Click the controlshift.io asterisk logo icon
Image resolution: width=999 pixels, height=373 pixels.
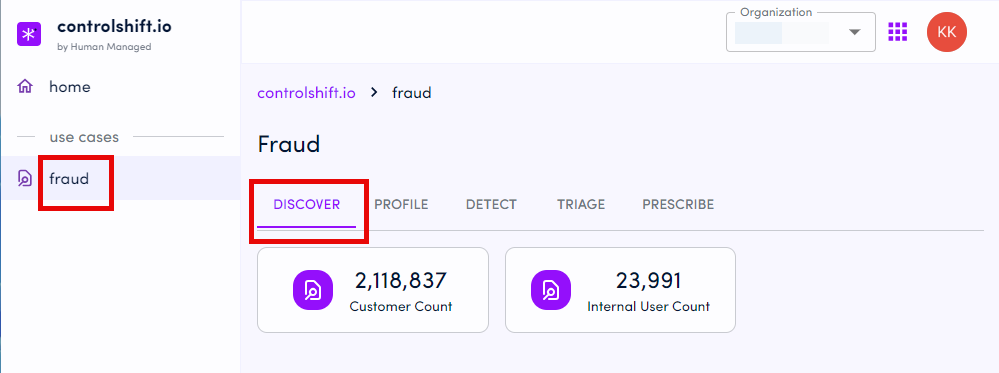pyautogui.click(x=29, y=34)
